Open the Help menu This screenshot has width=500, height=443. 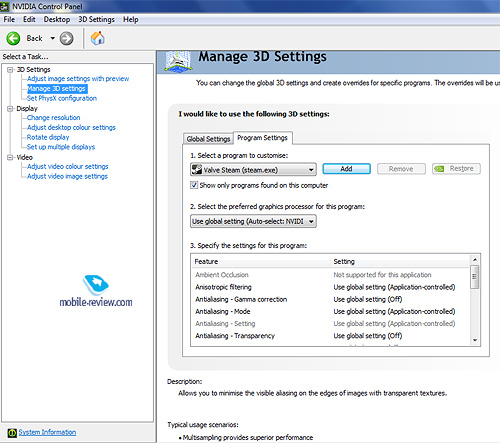(x=130, y=20)
